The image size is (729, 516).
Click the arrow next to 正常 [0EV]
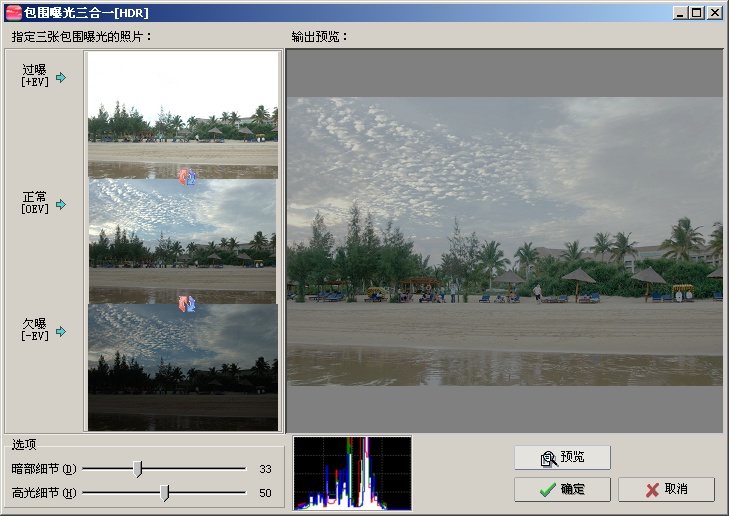61,204
